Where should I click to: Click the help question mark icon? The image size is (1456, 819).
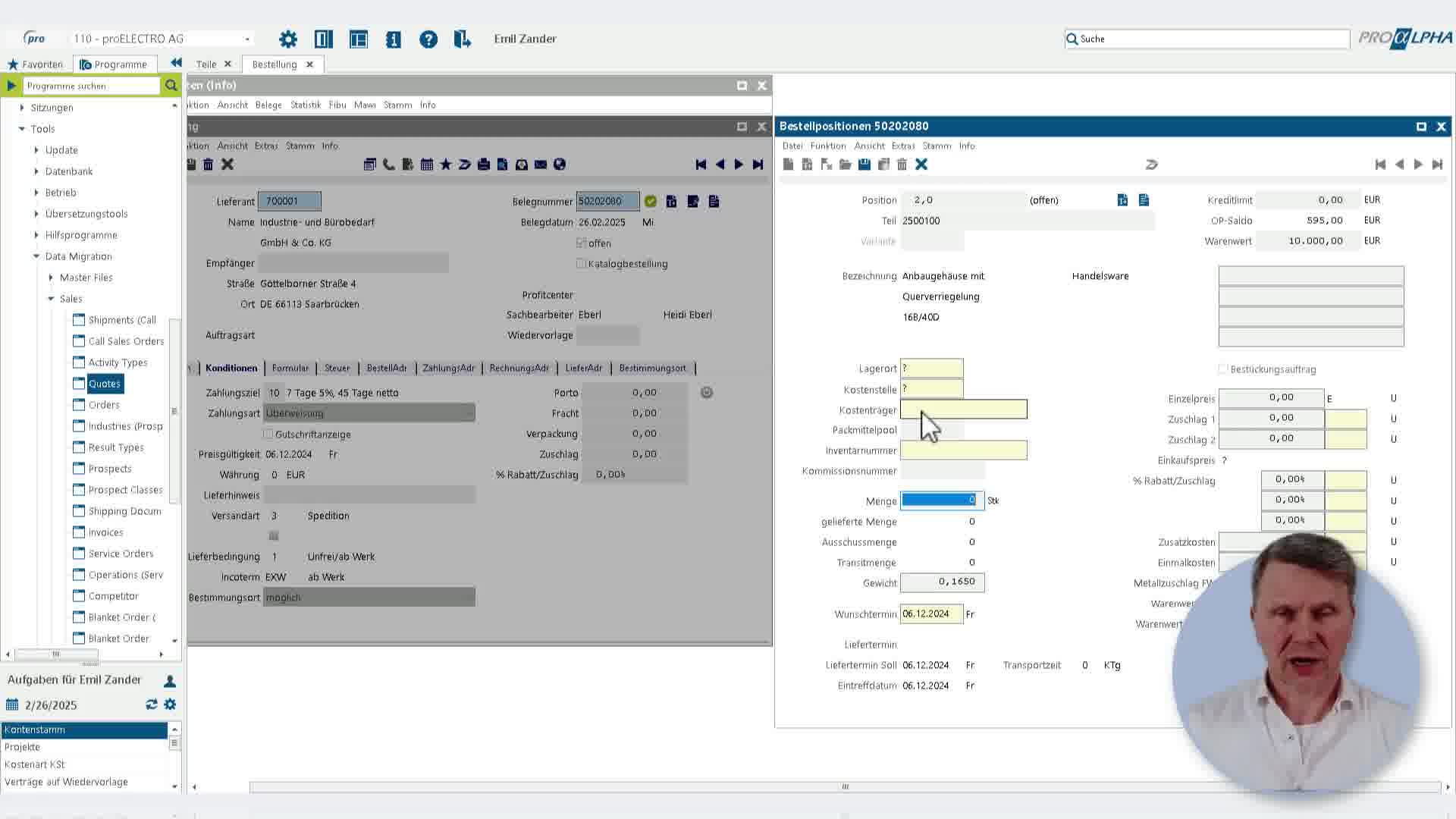[428, 39]
